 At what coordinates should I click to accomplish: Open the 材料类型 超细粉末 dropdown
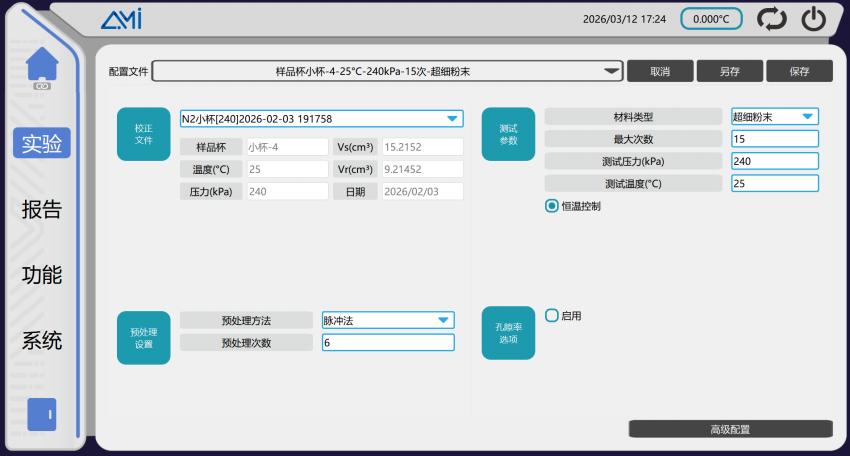(775, 117)
